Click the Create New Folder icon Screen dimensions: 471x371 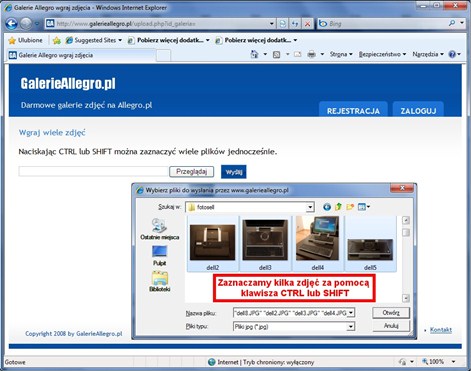point(350,207)
